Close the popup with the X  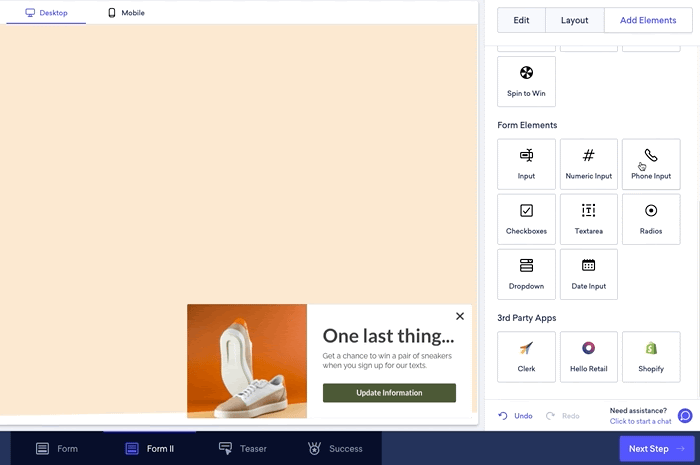[460, 316]
